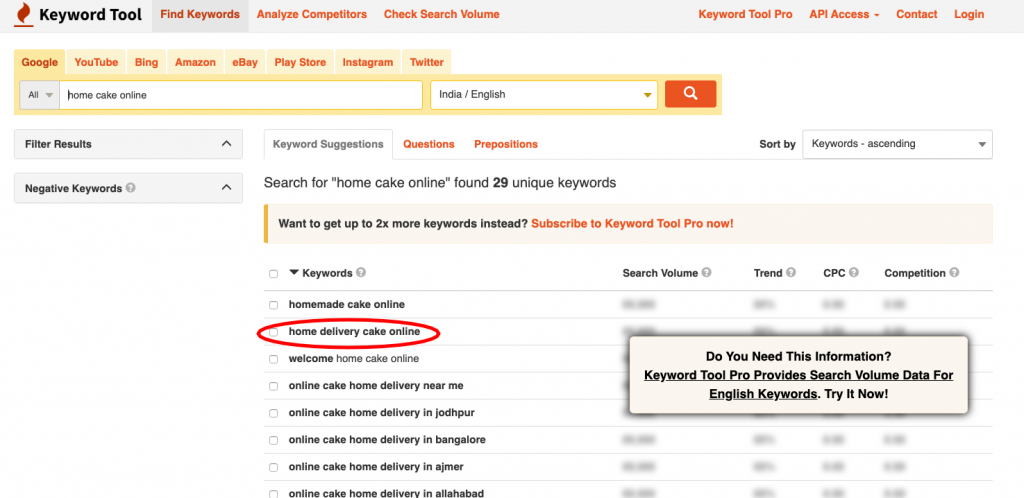Open the Prepositions tab
Image resolution: width=1024 pixels, height=498 pixels.
[x=506, y=144]
